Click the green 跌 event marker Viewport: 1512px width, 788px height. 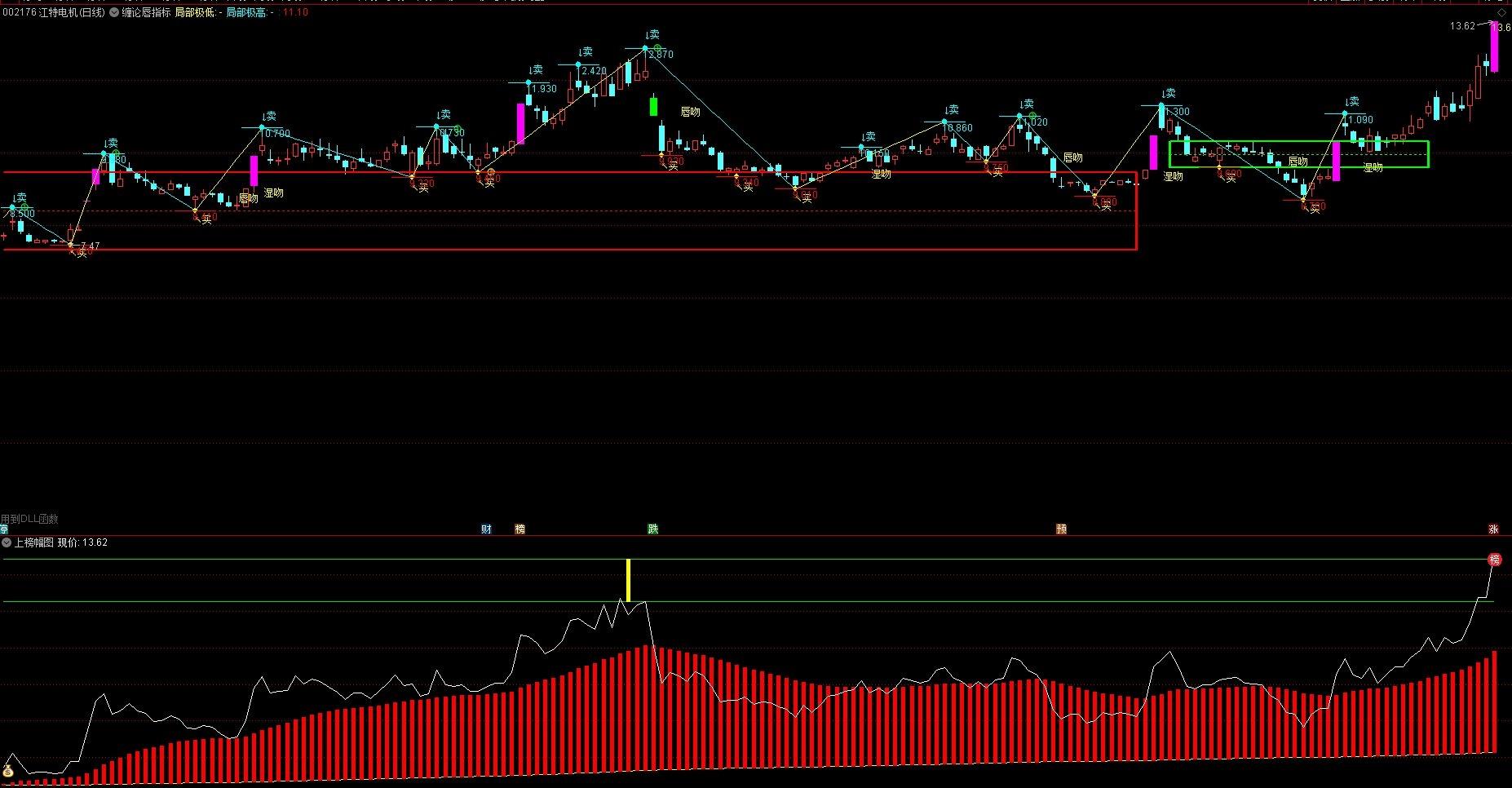(652, 529)
